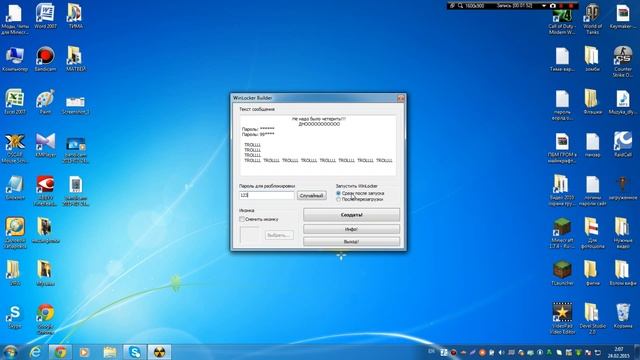Select the TLauncher desktop icon
This screenshot has width=640, height=360.
click(562, 273)
